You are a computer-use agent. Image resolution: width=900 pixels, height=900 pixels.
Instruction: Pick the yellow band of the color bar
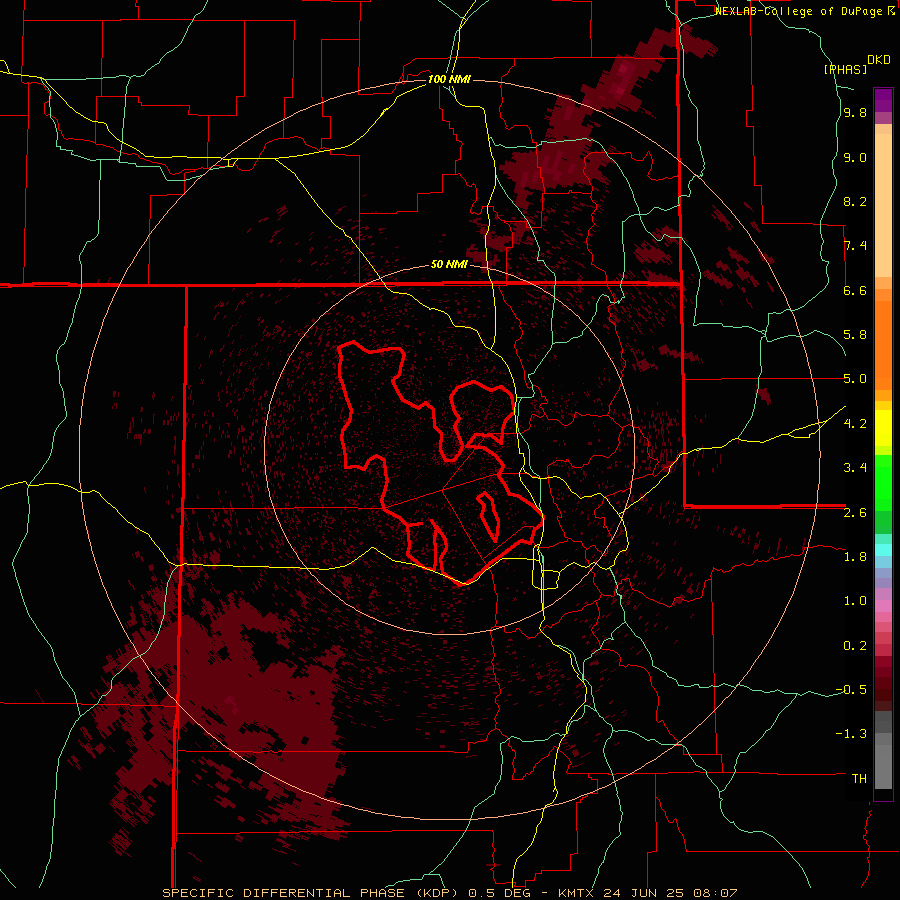[883, 428]
